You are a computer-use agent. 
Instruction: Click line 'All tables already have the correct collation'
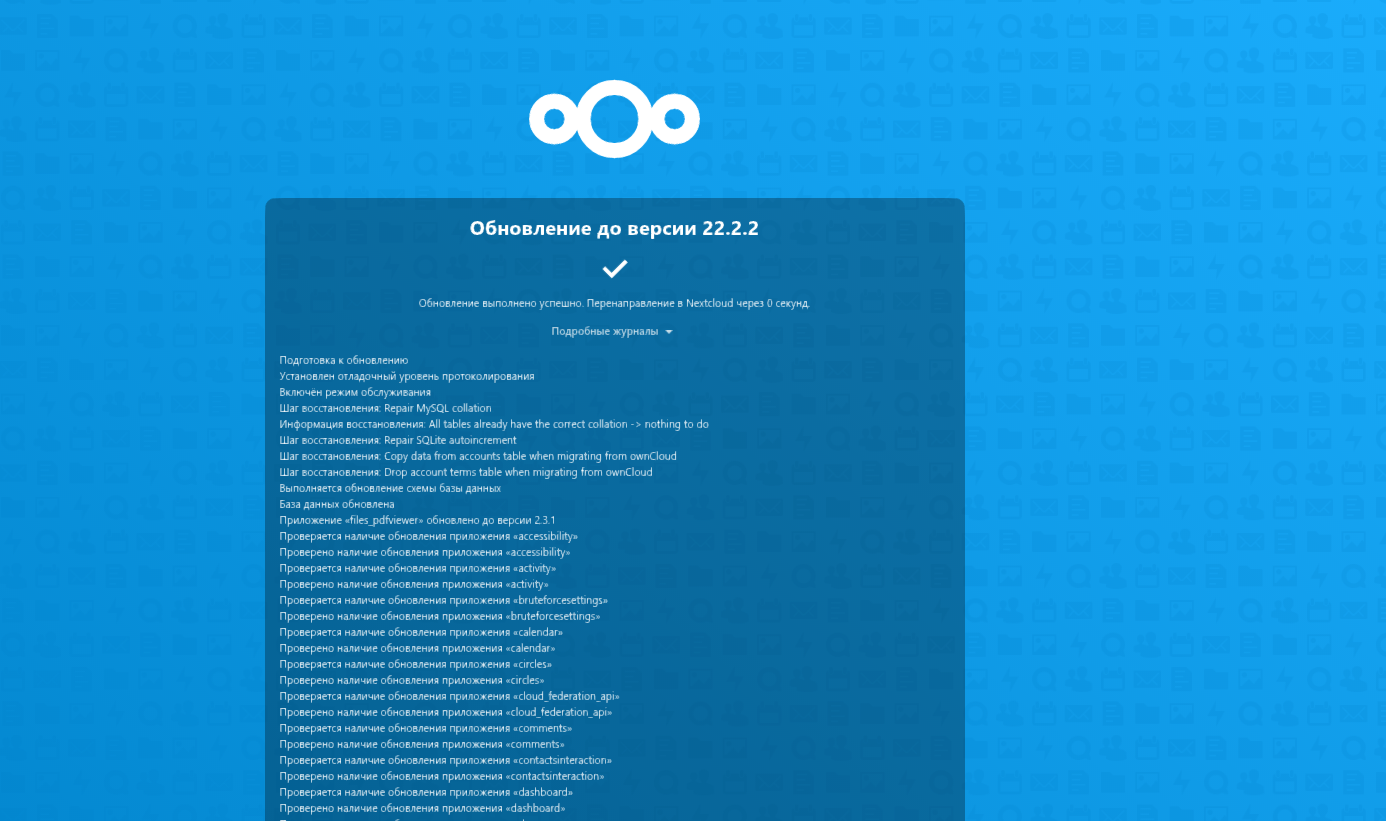494,424
